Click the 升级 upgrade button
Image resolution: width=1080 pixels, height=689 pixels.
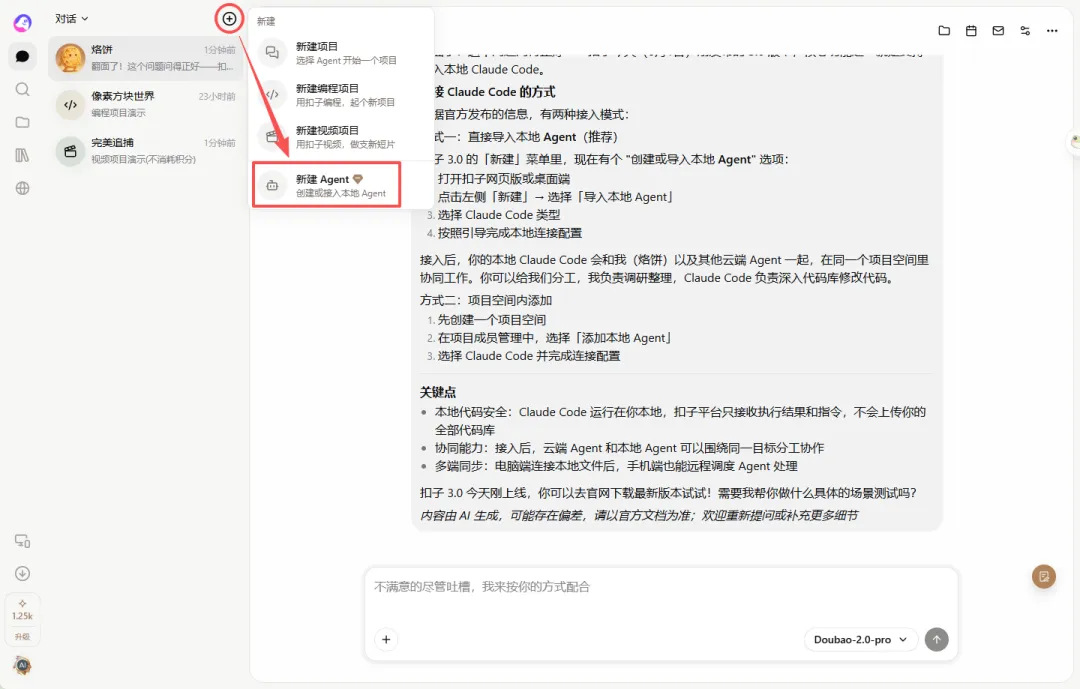(x=22, y=636)
